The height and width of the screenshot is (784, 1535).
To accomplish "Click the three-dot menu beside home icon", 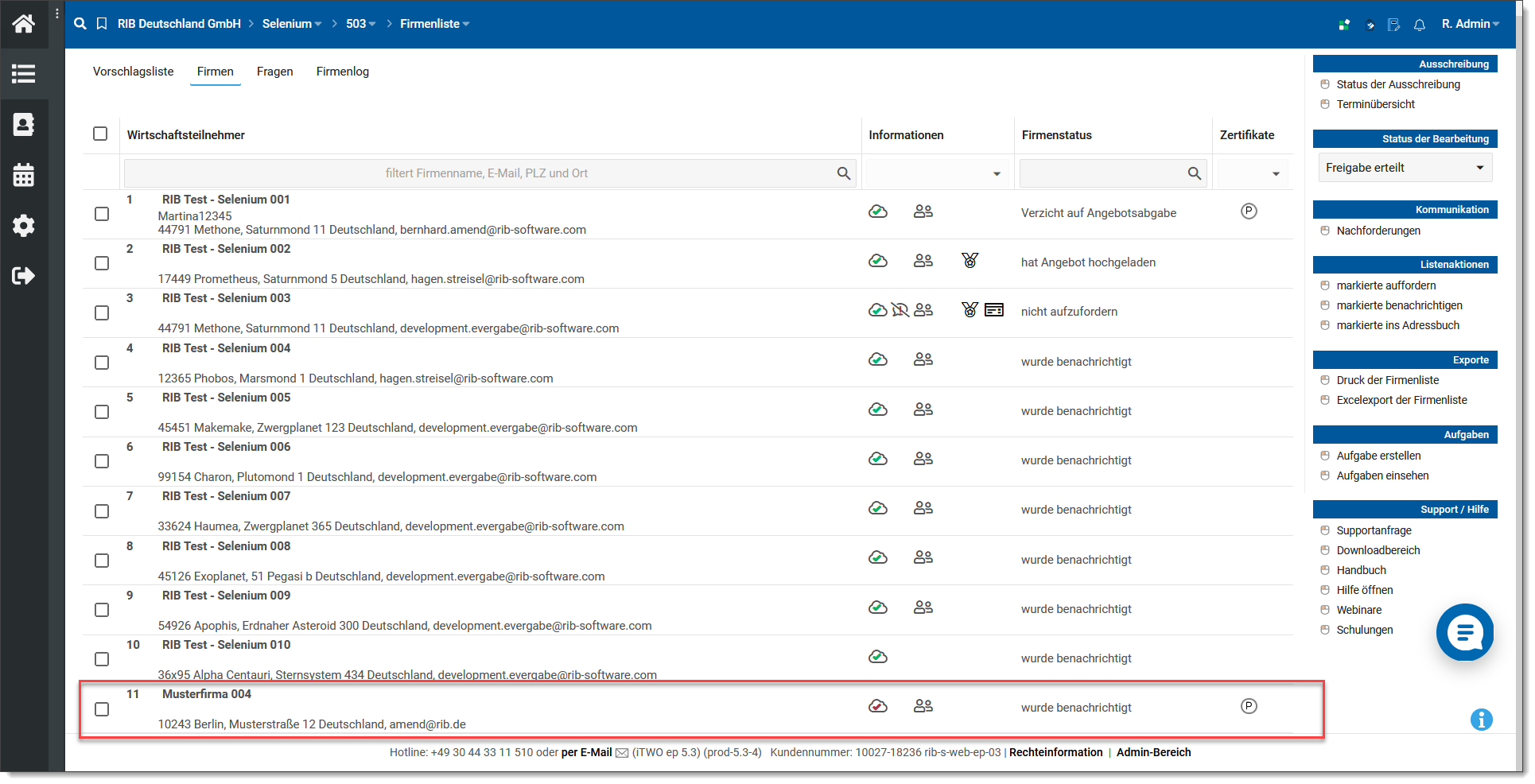I will [x=57, y=14].
